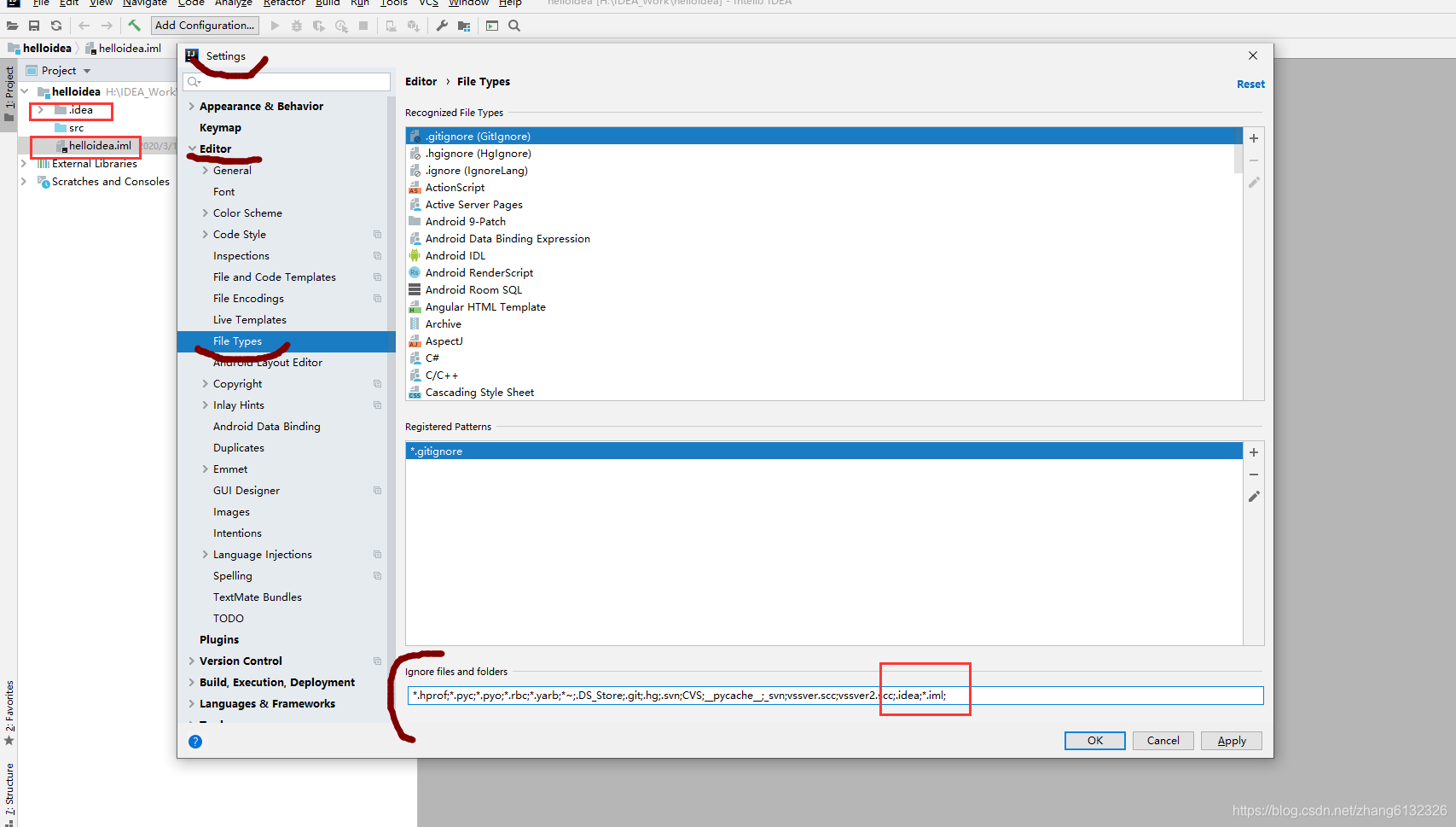Select Keymap in settings tree
Viewport: 1456px width, 827px height.
(x=220, y=128)
